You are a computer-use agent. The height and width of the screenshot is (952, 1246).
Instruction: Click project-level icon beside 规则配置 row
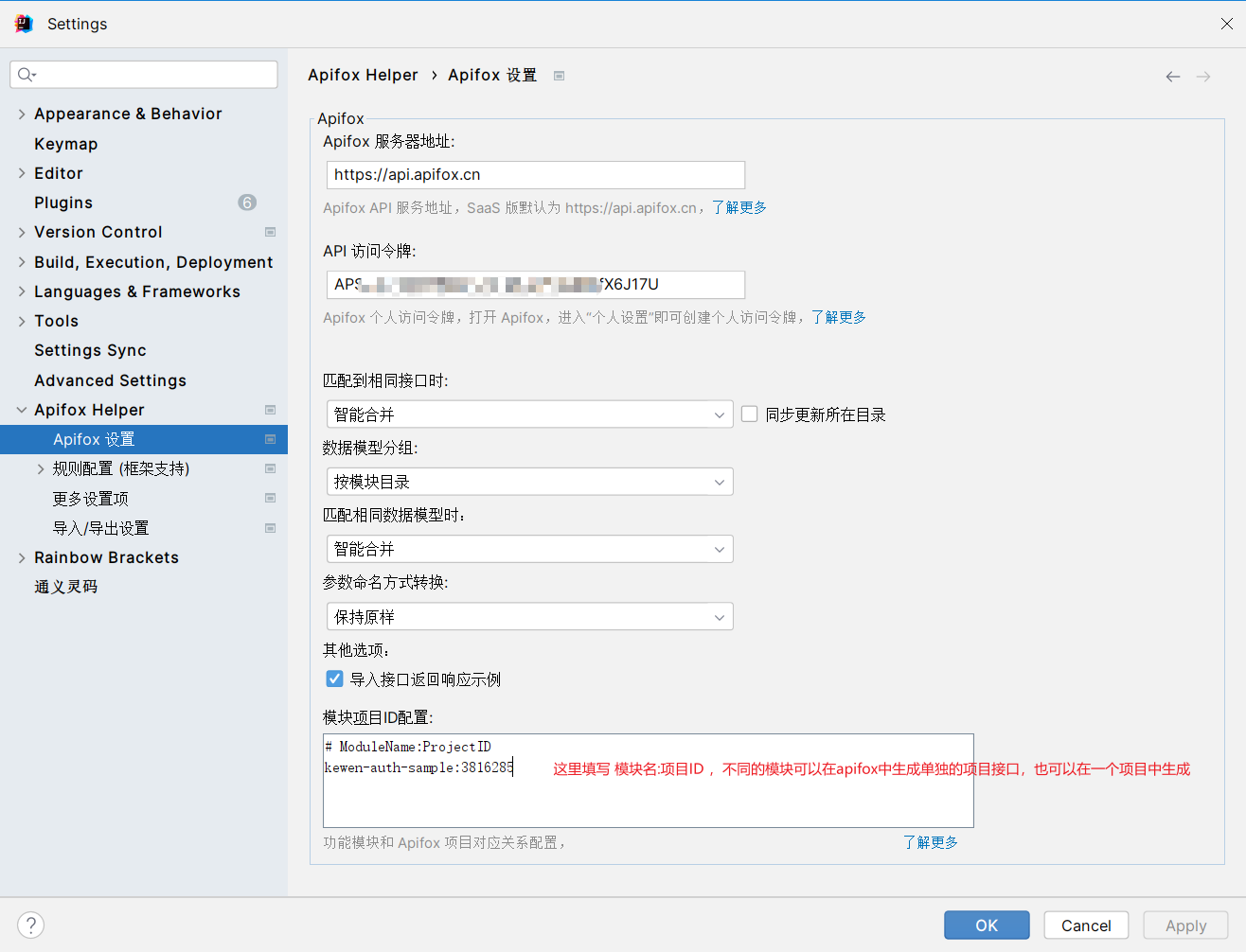[x=270, y=468]
